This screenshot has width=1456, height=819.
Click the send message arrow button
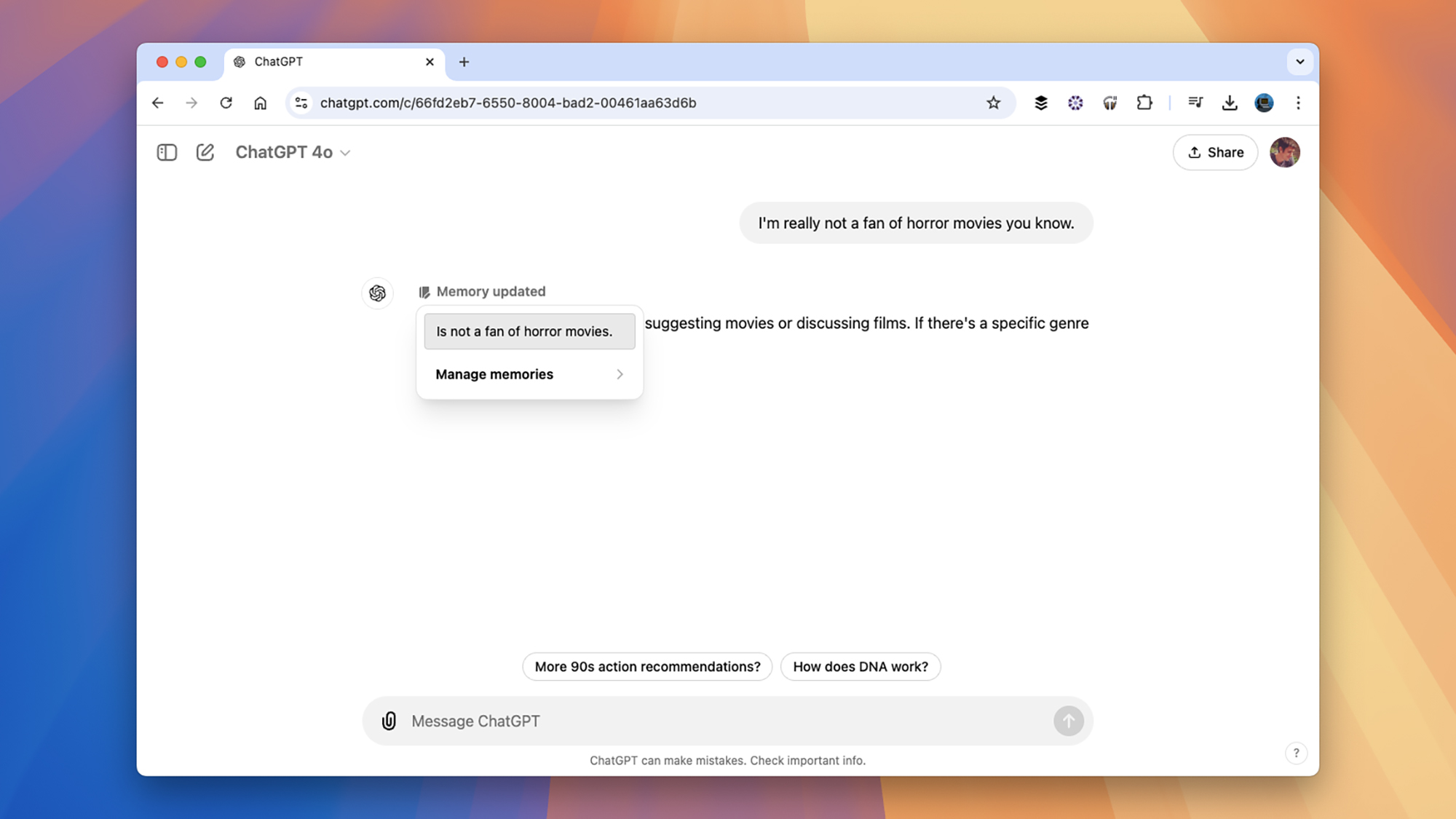1067,720
